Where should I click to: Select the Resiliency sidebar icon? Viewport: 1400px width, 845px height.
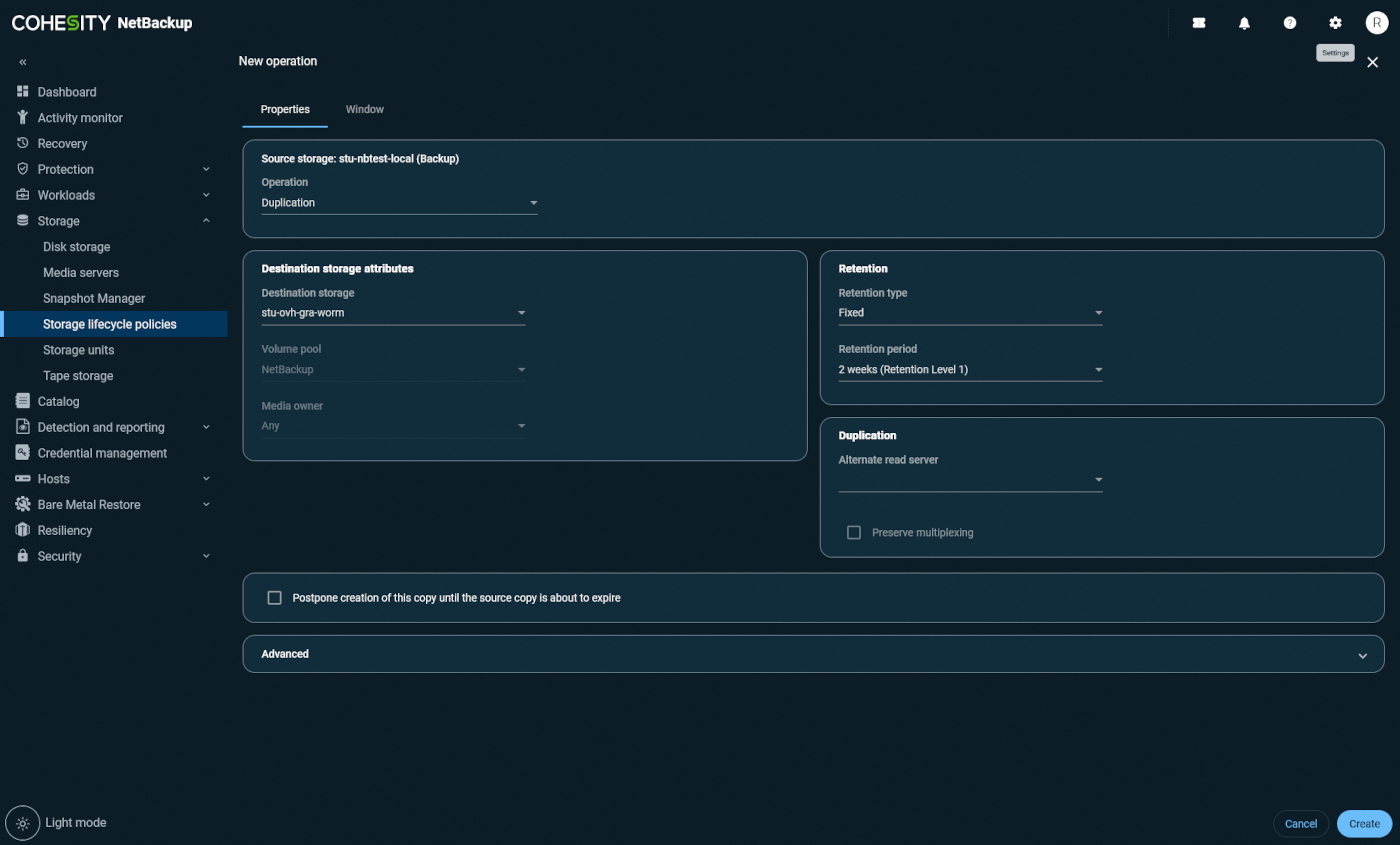pyautogui.click(x=22, y=530)
